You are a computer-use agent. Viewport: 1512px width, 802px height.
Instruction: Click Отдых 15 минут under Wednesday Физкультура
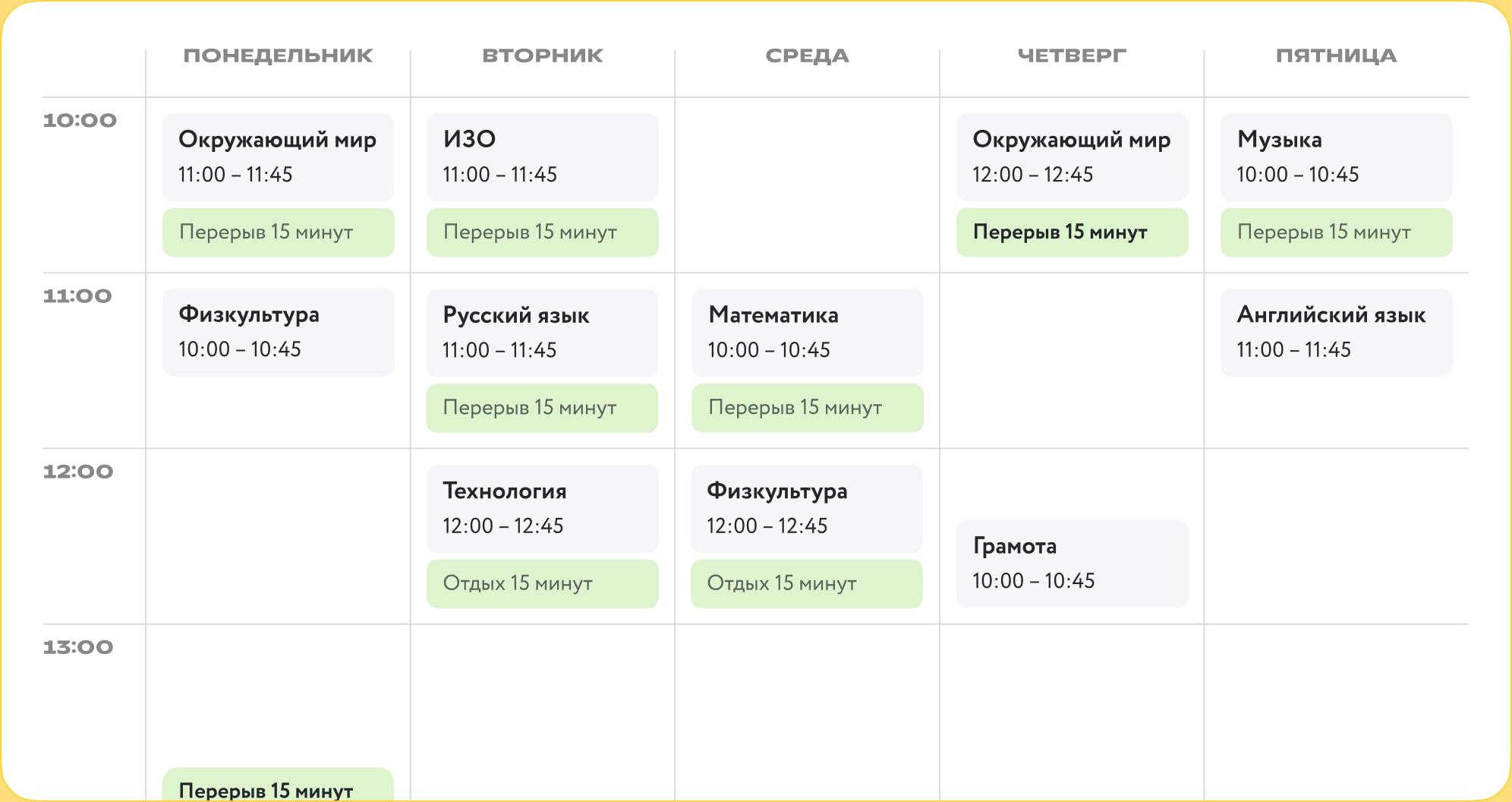[x=807, y=583]
